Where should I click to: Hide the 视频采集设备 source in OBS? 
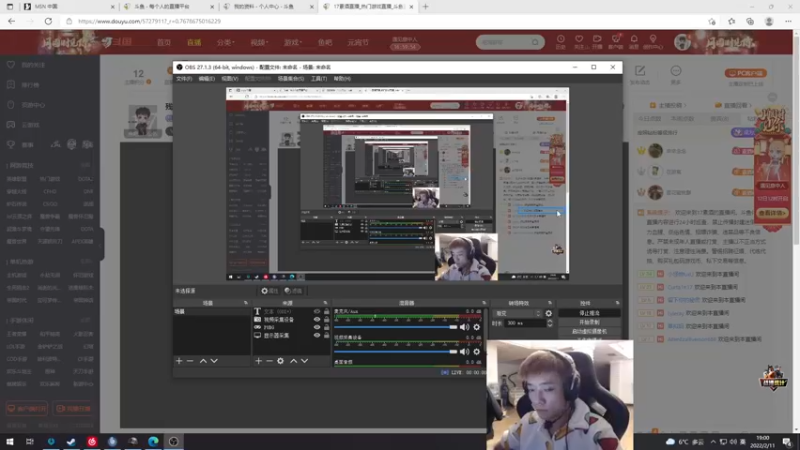(317, 319)
